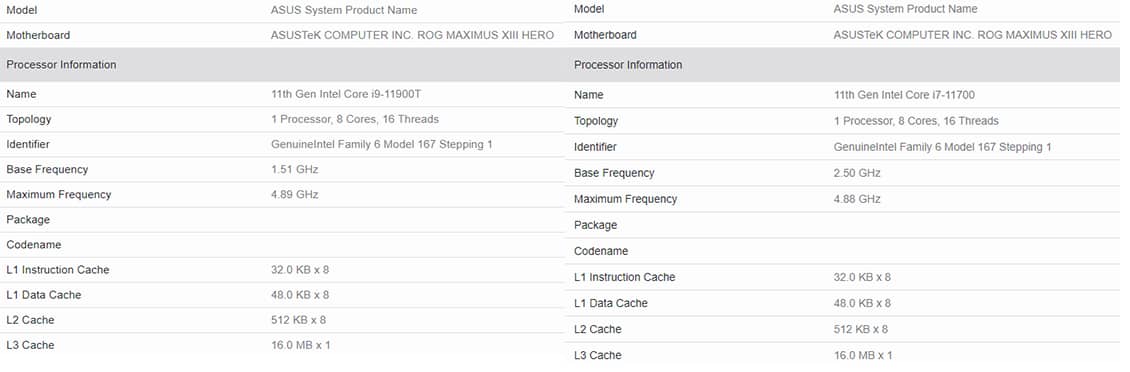1130x372 pixels.
Task: Select right L1 Data Cache label
Action: (x=610, y=304)
